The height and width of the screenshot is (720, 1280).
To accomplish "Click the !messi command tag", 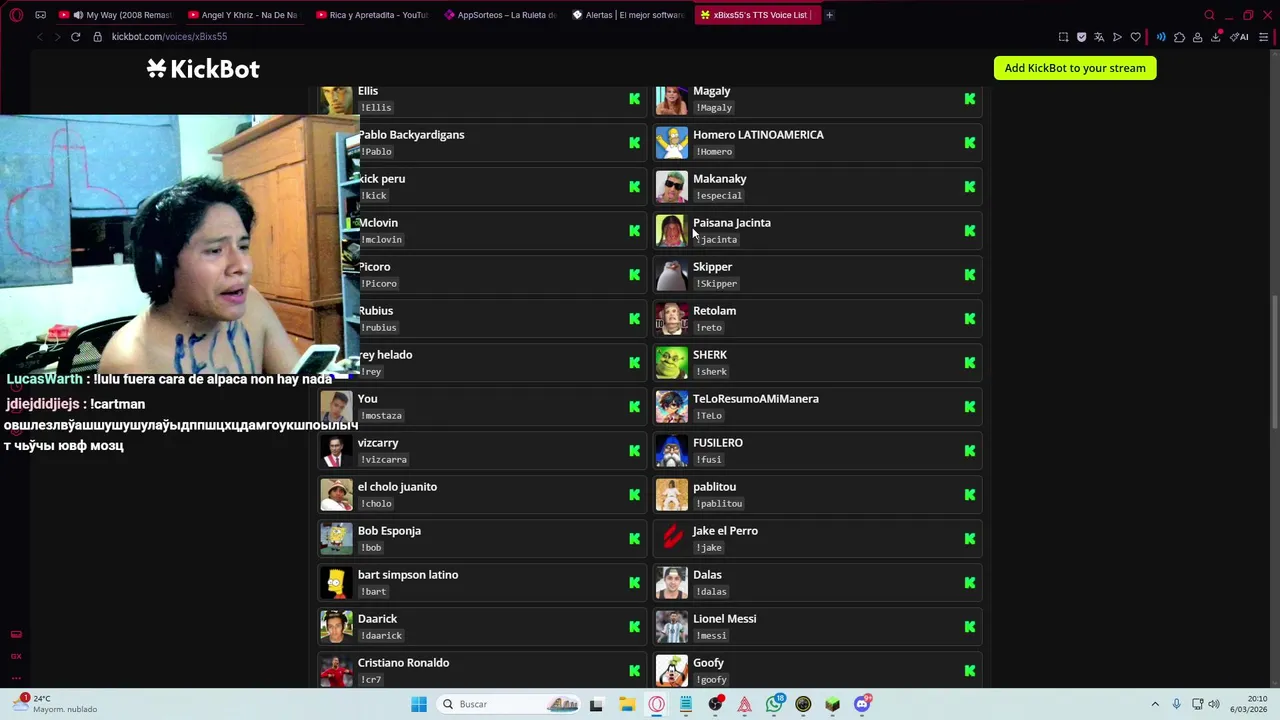I will pos(711,636).
